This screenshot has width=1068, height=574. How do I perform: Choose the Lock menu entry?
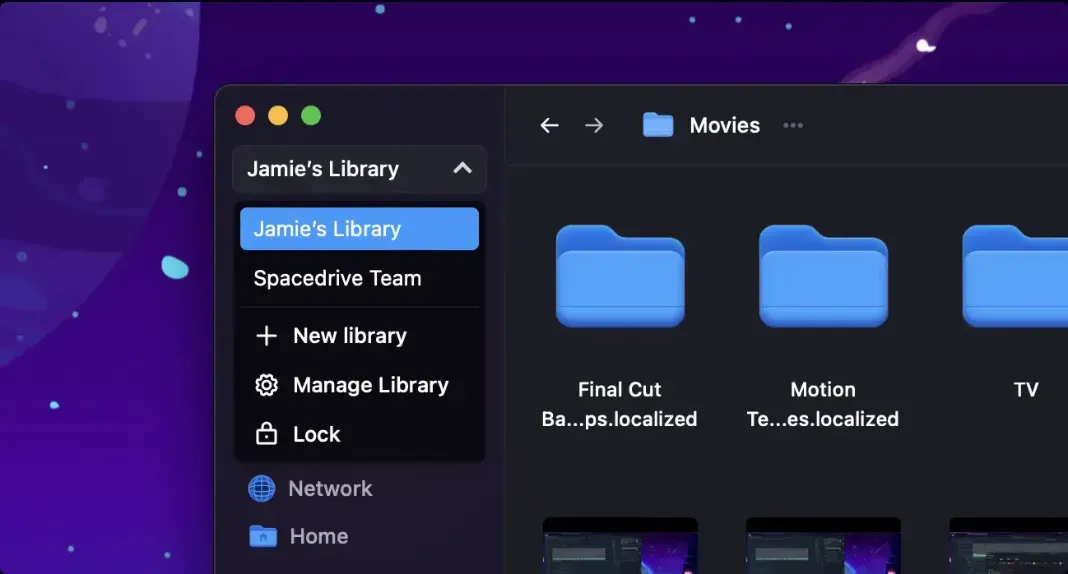(x=360, y=434)
